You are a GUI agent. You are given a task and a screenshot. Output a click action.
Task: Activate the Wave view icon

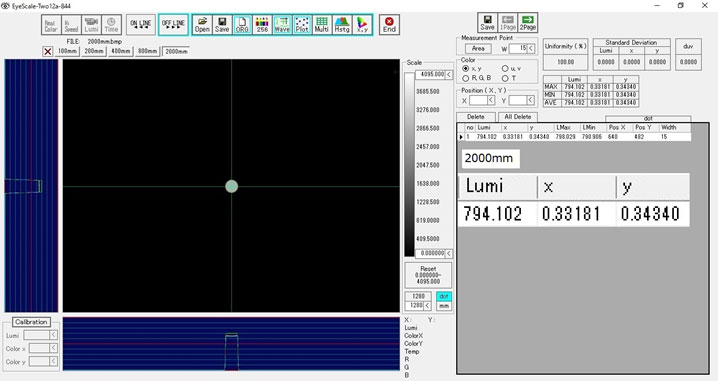click(282, 25)
